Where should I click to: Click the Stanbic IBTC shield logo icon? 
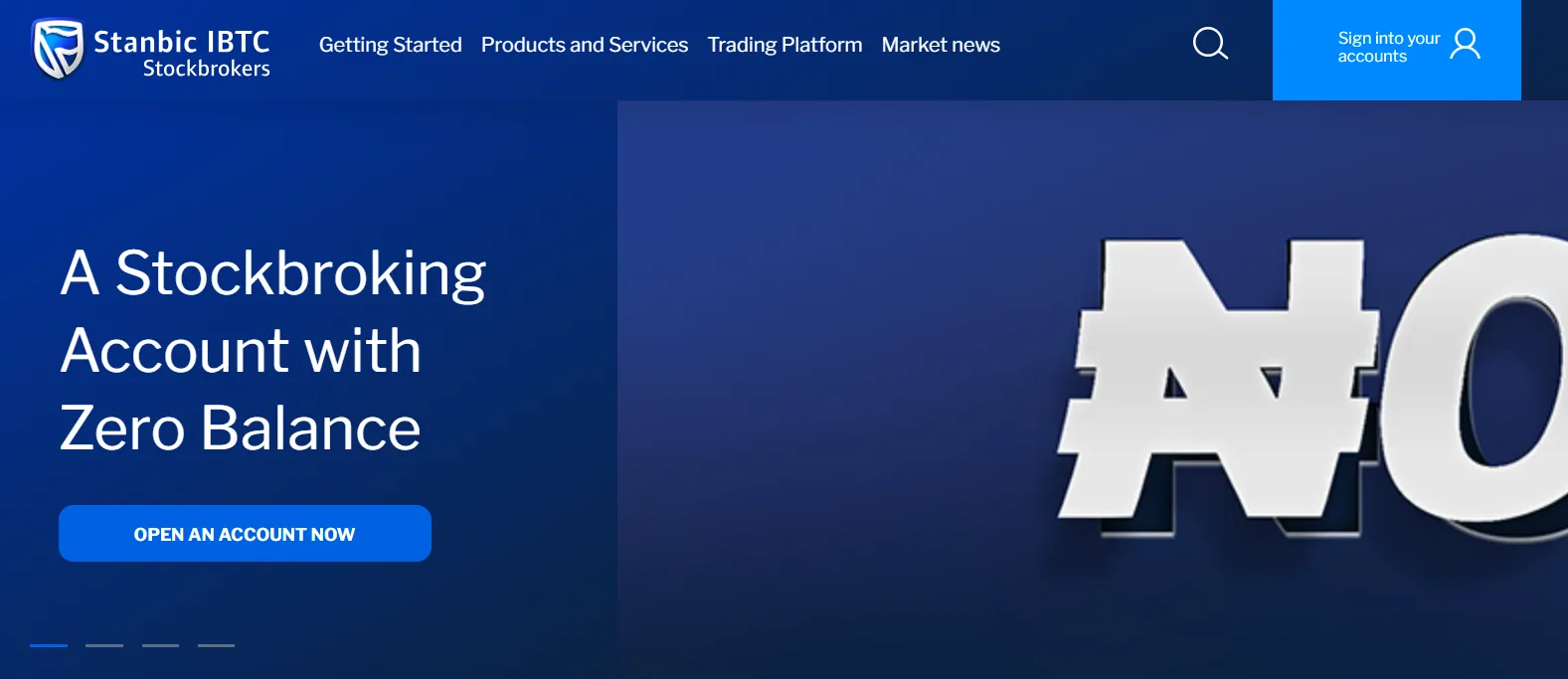click(x=58, y=48)
